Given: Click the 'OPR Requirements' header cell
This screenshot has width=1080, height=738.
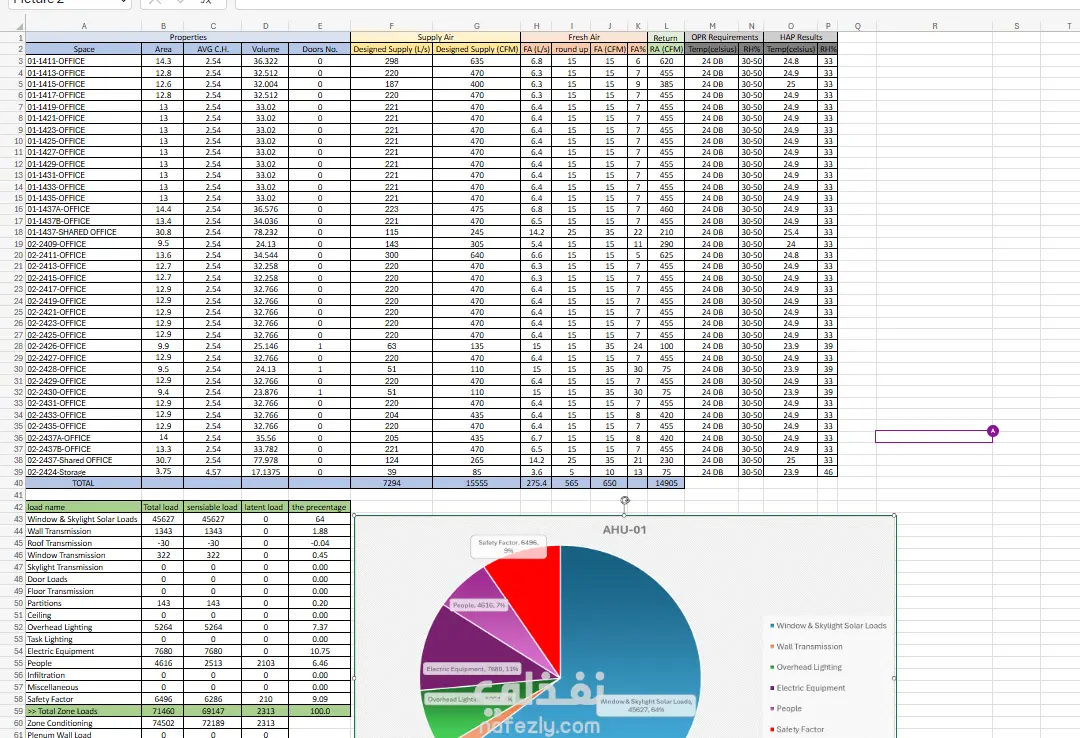Looking at the screenshot, I should (725, 37).
